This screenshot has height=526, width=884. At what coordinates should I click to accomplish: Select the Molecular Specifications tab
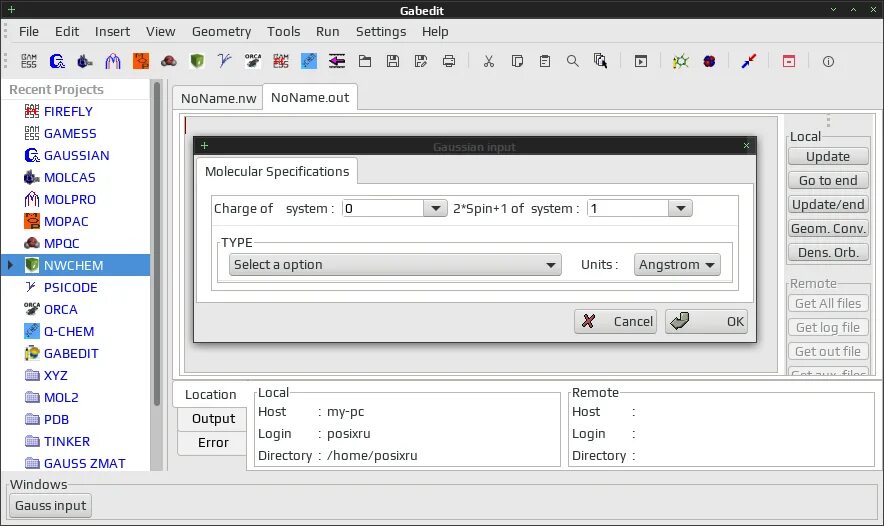coord(277,171)
